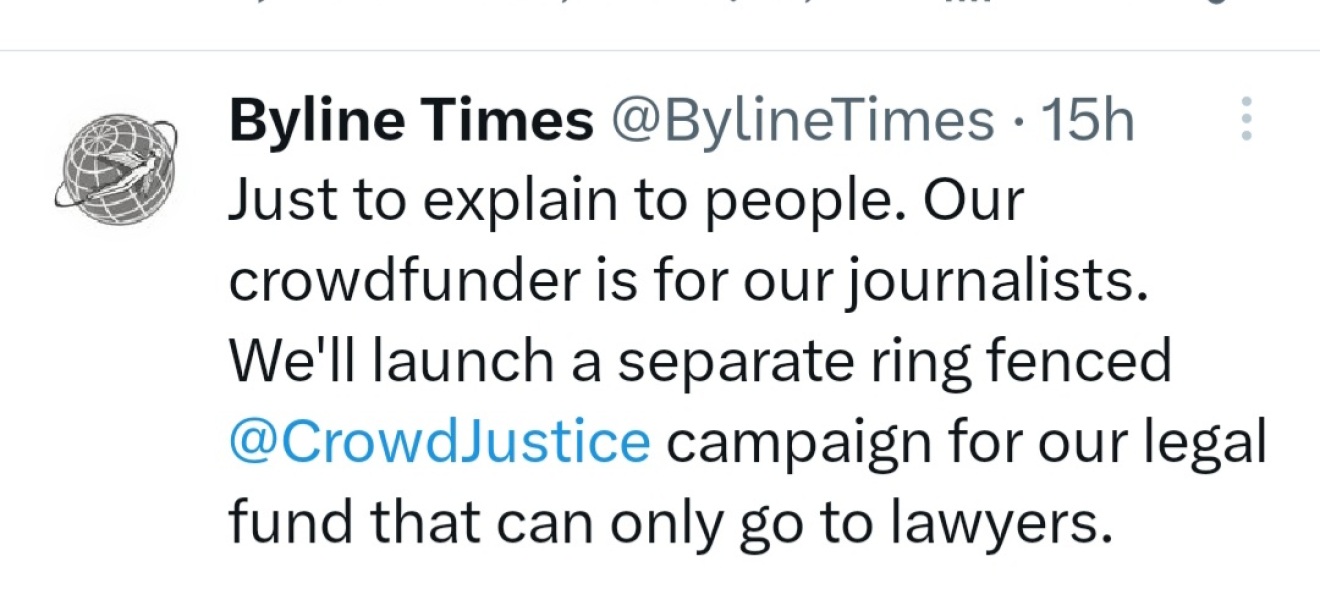This screenshot has width=1320, height=600.
Task: Click the line "Just to explain to people. Our"
Action: (x=627, y=201)
